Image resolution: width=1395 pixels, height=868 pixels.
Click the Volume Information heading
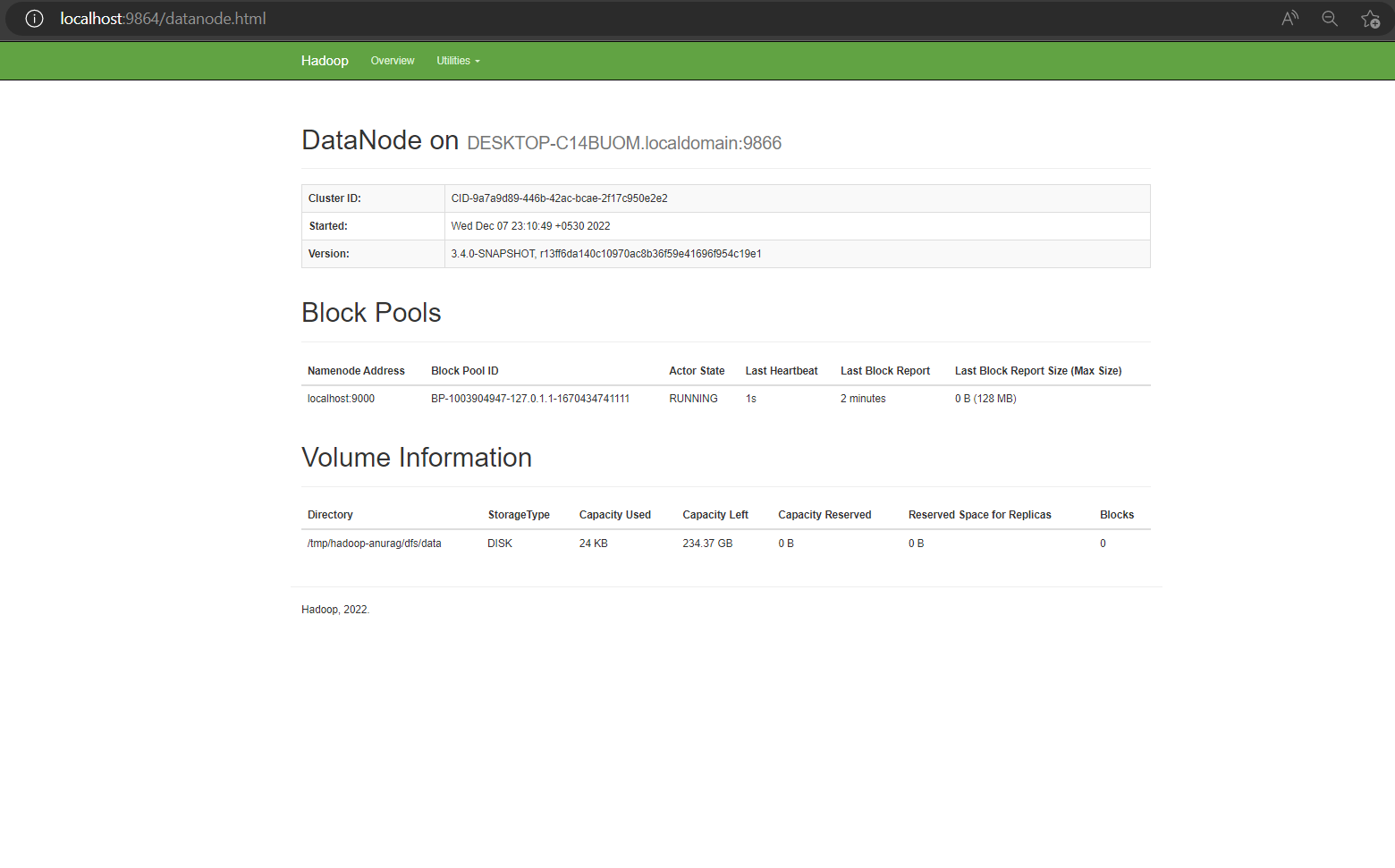tap(417, 458)
